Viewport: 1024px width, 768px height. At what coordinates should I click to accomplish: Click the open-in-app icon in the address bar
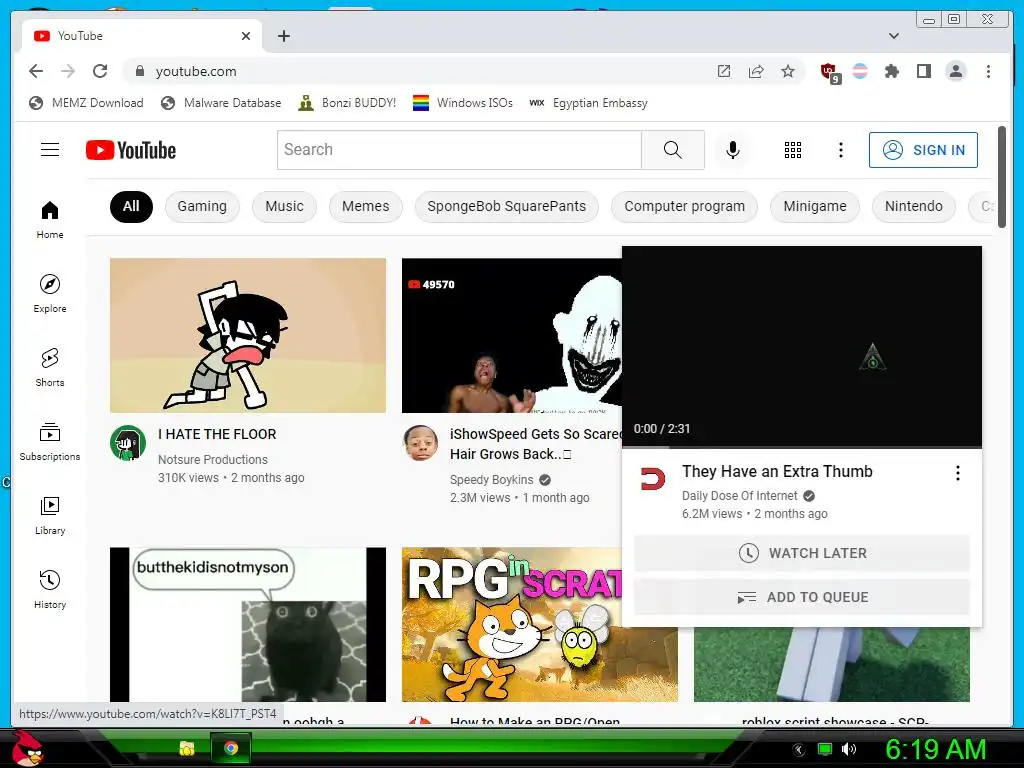tap(724, 71)
